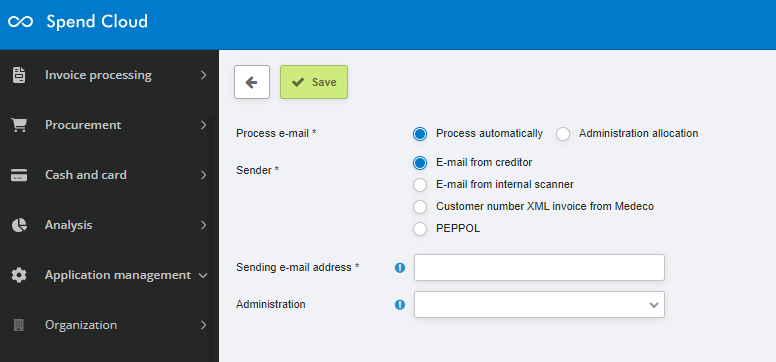The width and height of the screenshot is (776, 362).
Task: Click the Analysis pie chart icon
Action: [19, 225]
